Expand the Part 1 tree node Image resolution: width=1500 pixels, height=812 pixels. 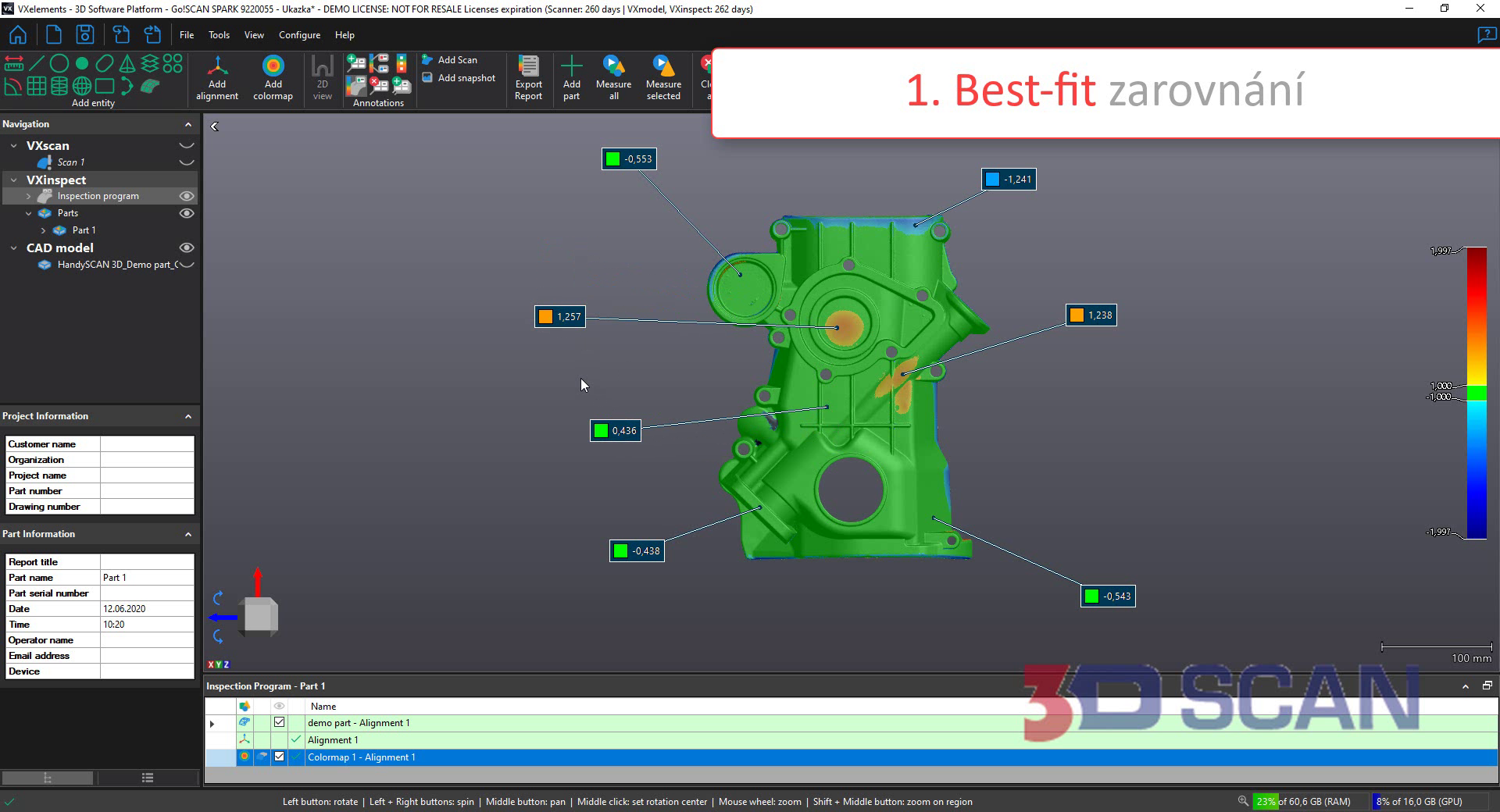44,230
